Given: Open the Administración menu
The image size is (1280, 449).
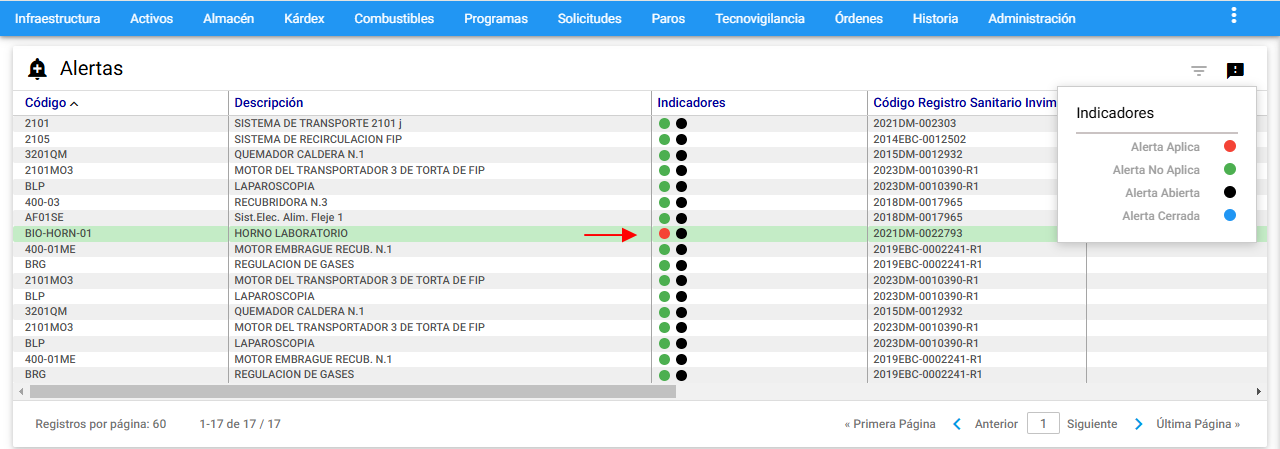Looking at the screenshot, I should 1032,18.
